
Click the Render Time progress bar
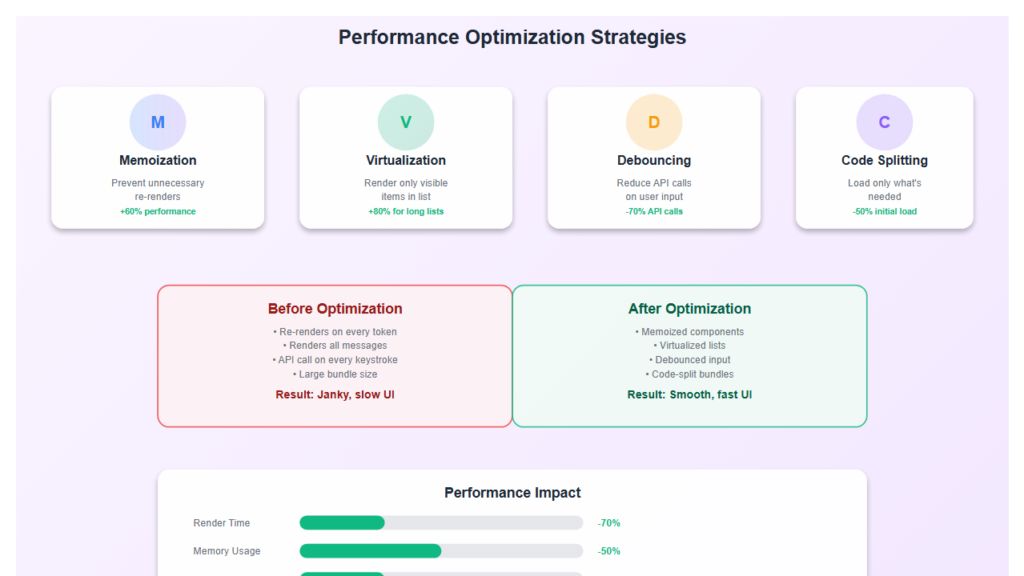[x=441, y=523]
